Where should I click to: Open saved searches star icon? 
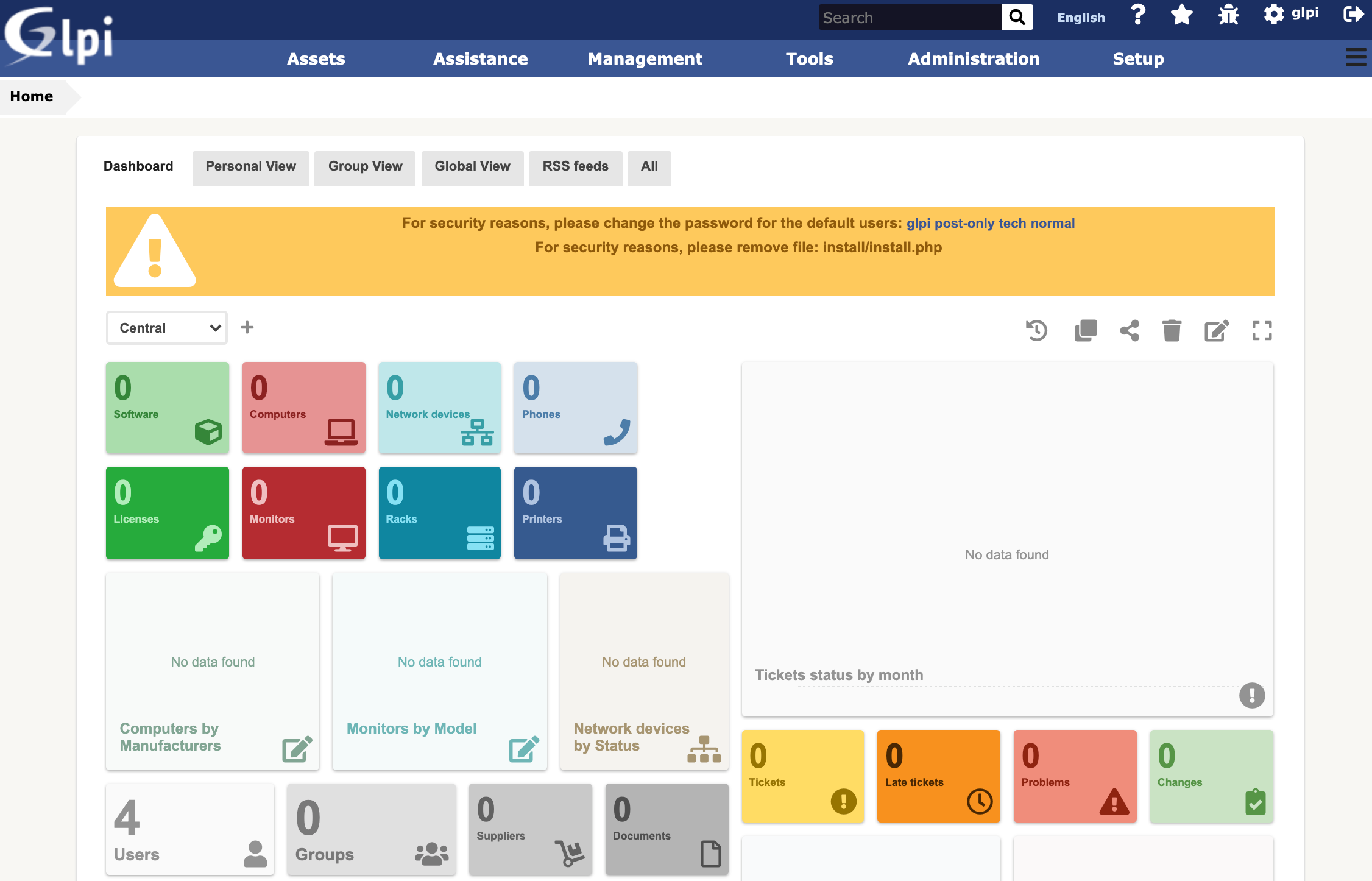coord(1182,15)
